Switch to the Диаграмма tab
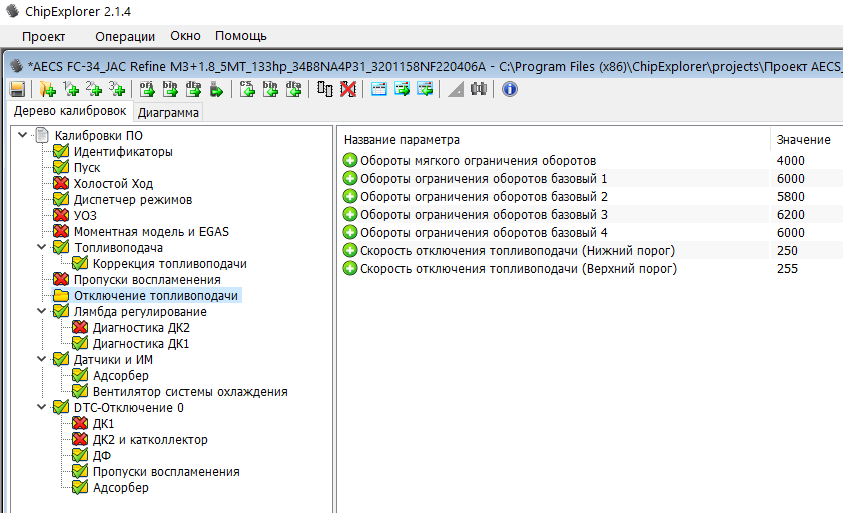This screenshot has height=513, width=843. click(168, 113)
